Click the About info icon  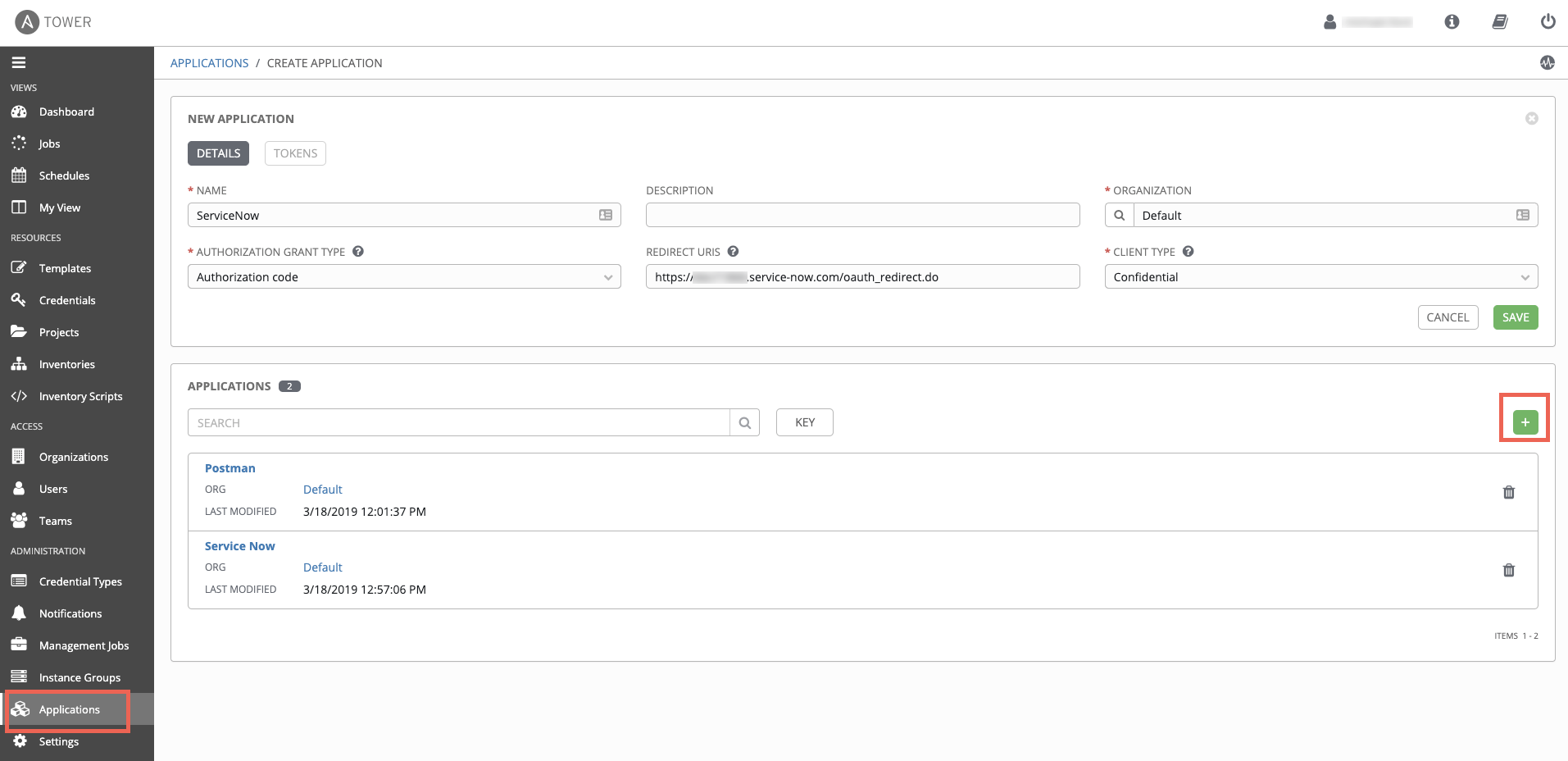[1452, 22]
